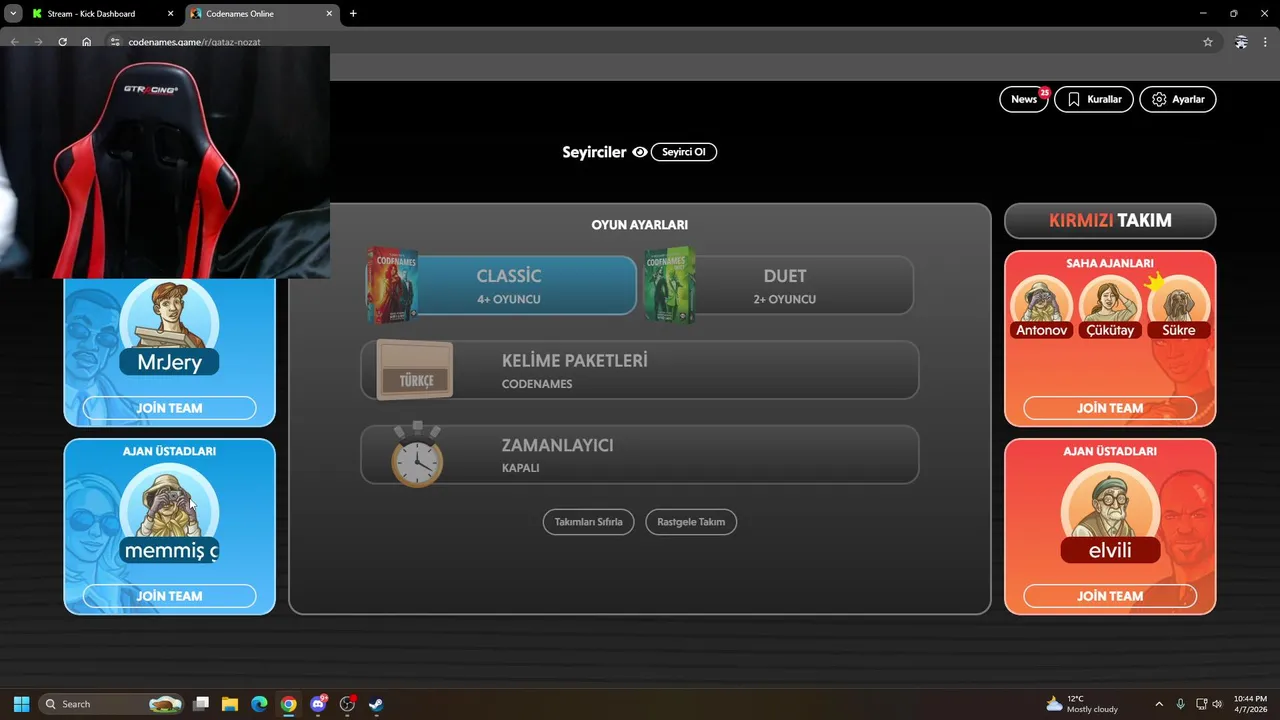Click the Seyirci Ol button
1280x720 pixels.
point(684,152)
